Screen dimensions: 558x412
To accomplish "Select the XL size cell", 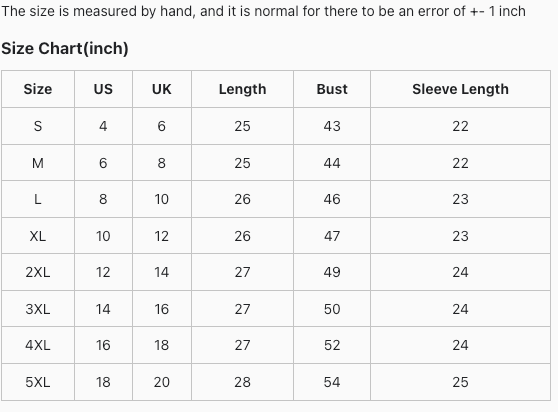I will click(x=38, y=236).
